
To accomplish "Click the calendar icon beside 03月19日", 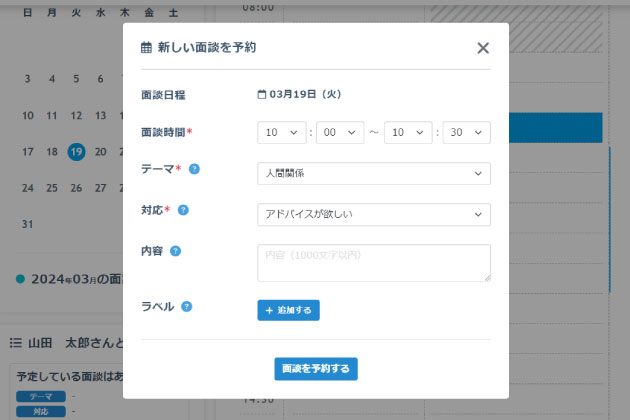I will [x=262, y=94].
